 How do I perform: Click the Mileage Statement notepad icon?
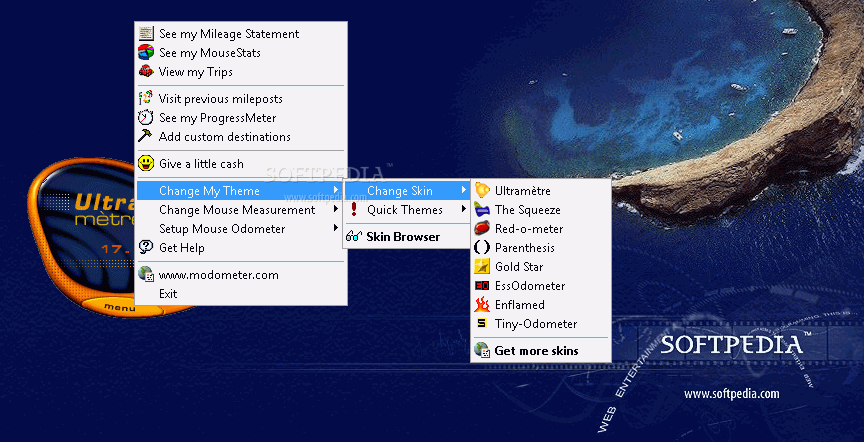146,33
